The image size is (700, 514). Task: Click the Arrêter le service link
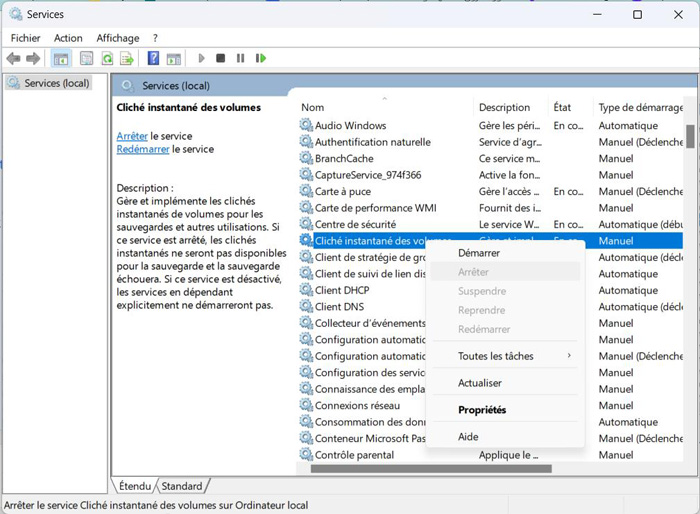[x=132, y=136]
